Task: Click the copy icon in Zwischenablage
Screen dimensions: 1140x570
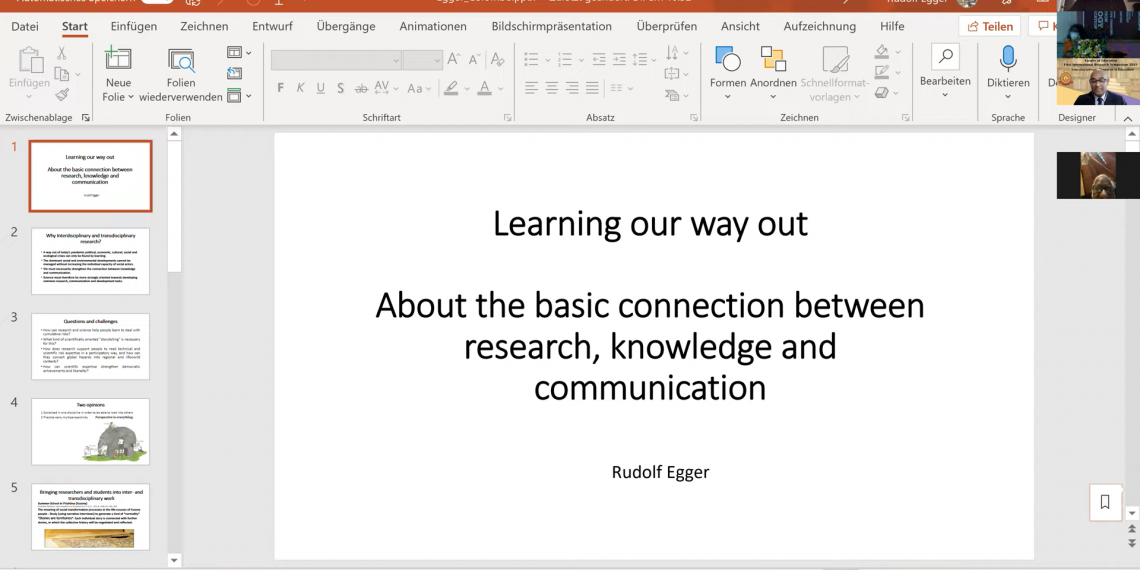Action: point(62,73)
